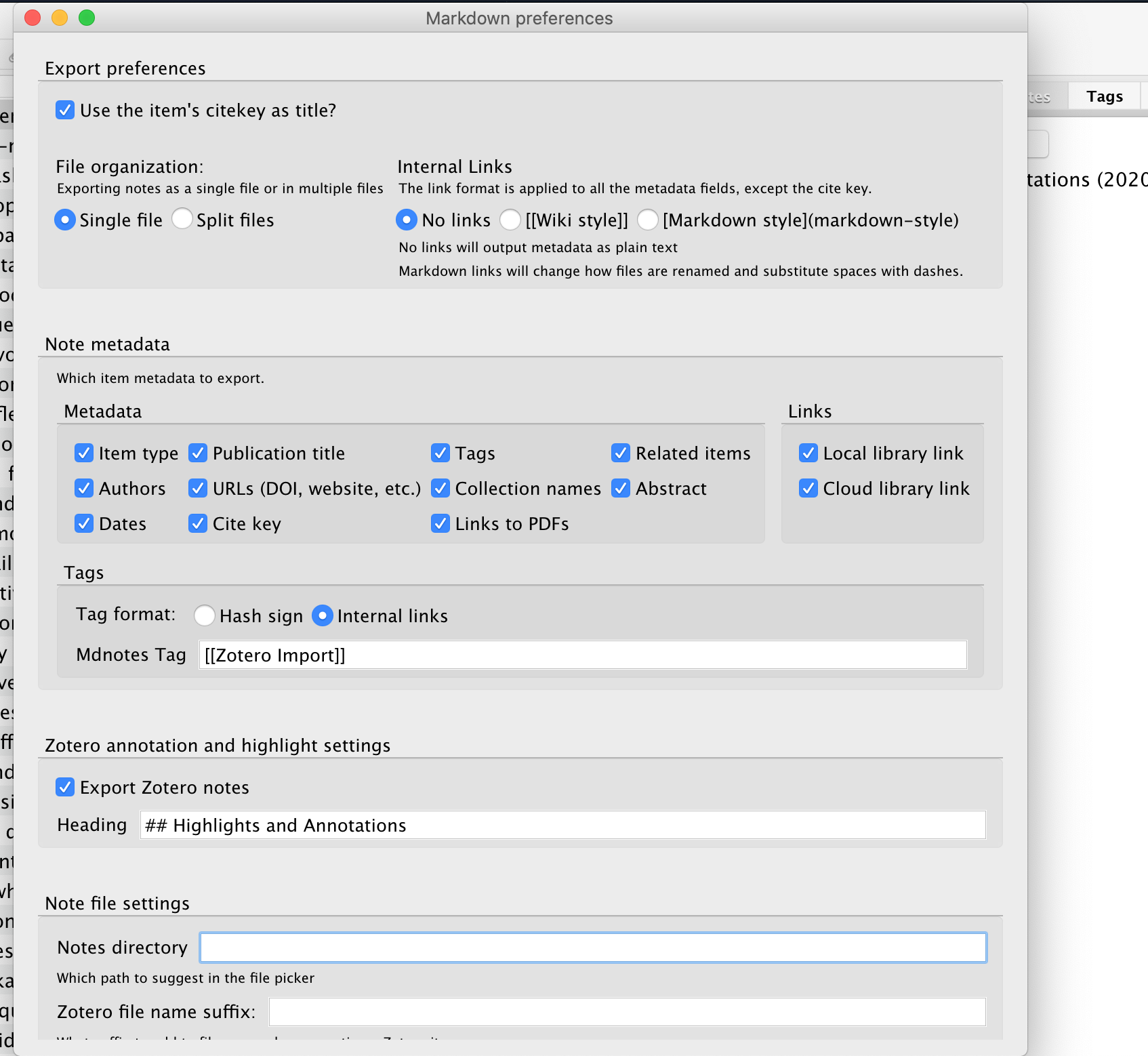Turn off "Local library link"

[808, 453]
